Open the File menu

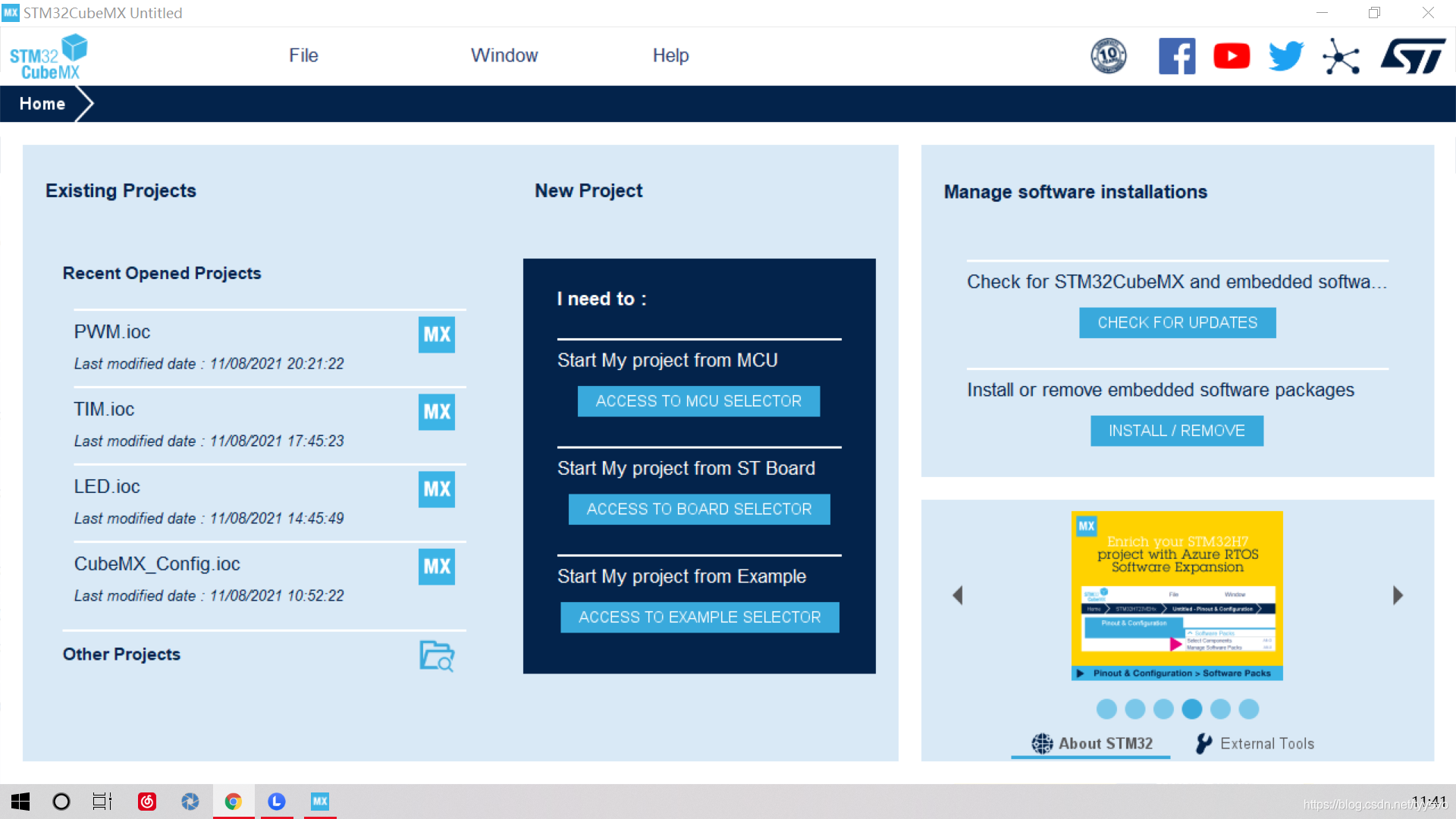pyautogui.click(x=303, y=55)
